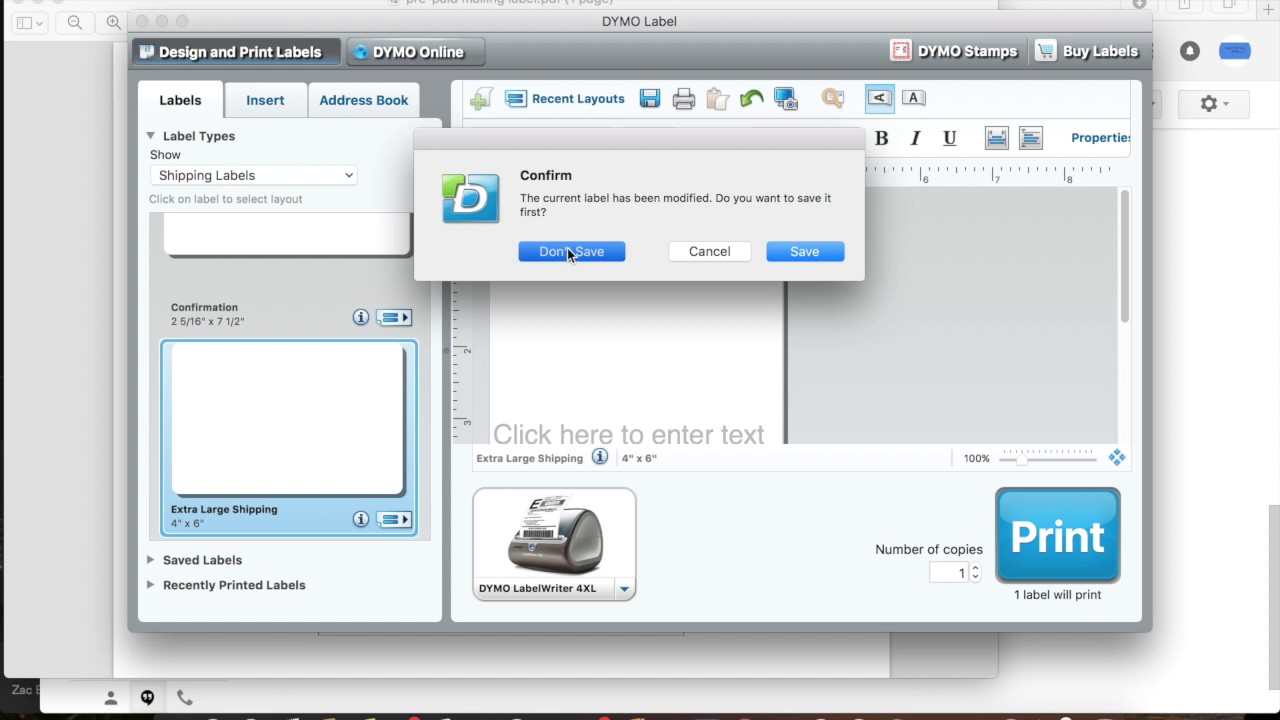Click Cancel in Confirm dialog
1280x720 pixels.
point(710,252)
